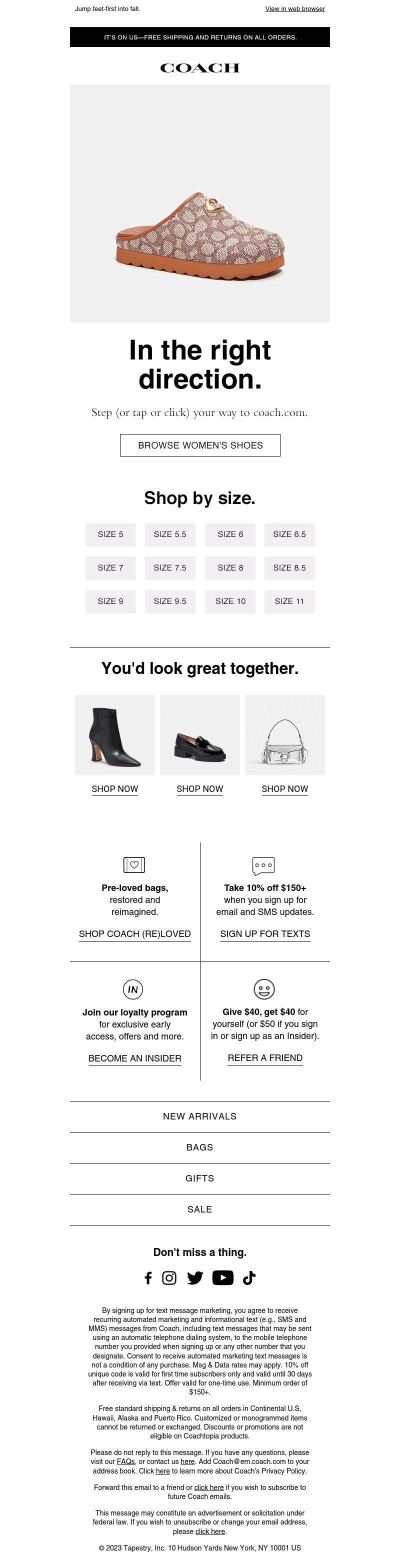Image resolution: width=400 pixels, height=1568 pixels.
Task: Click Sign Up For Texts link
Action: [265, 933]
